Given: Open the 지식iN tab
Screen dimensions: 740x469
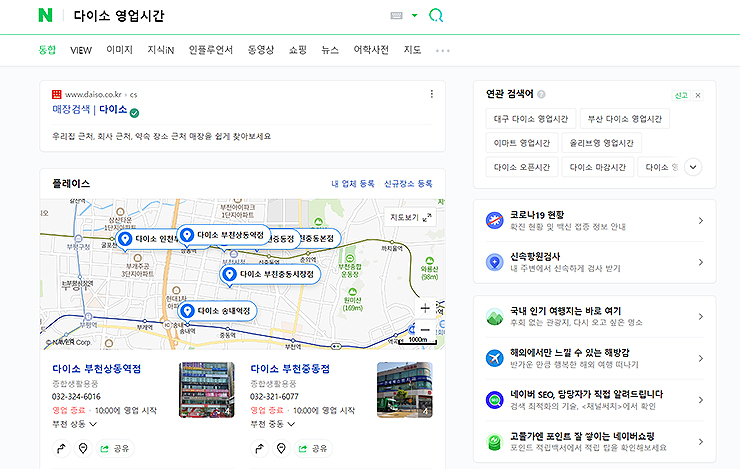Looking at the screenshot, I should pos(160,50).
